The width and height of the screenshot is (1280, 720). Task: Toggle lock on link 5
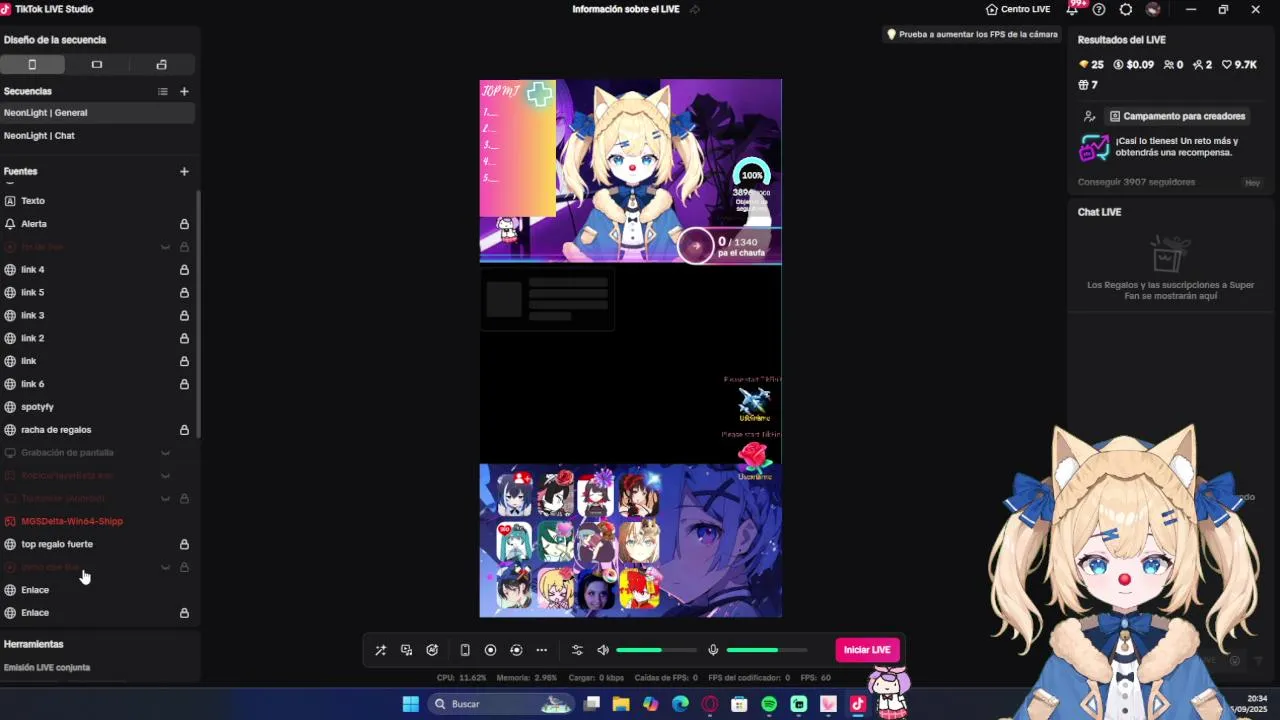coord(184,293)
